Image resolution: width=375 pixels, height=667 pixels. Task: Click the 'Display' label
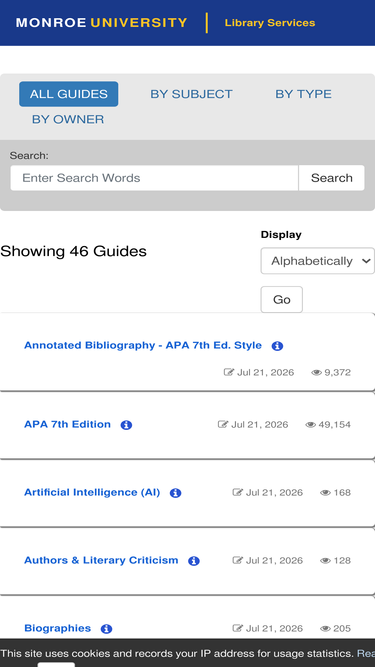(x=281, y=235)
